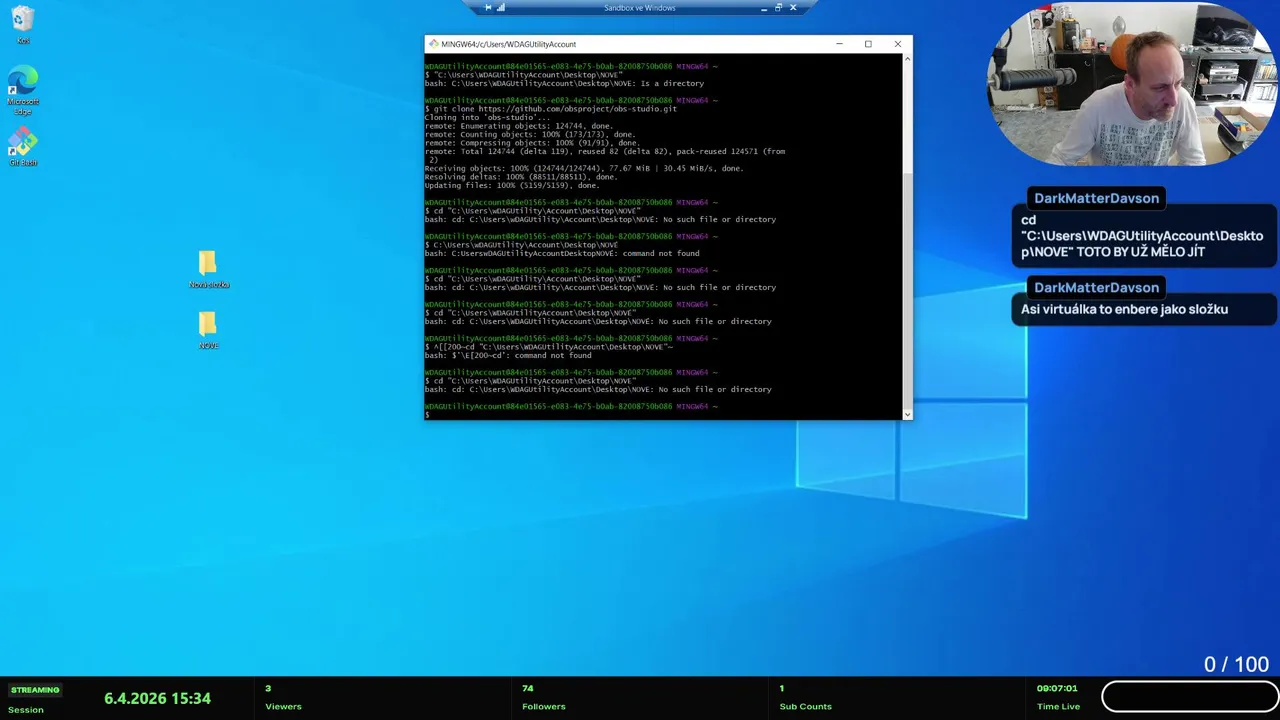
Task: Click the 'Resolving deltas: 100%' line
Action: 521,177
